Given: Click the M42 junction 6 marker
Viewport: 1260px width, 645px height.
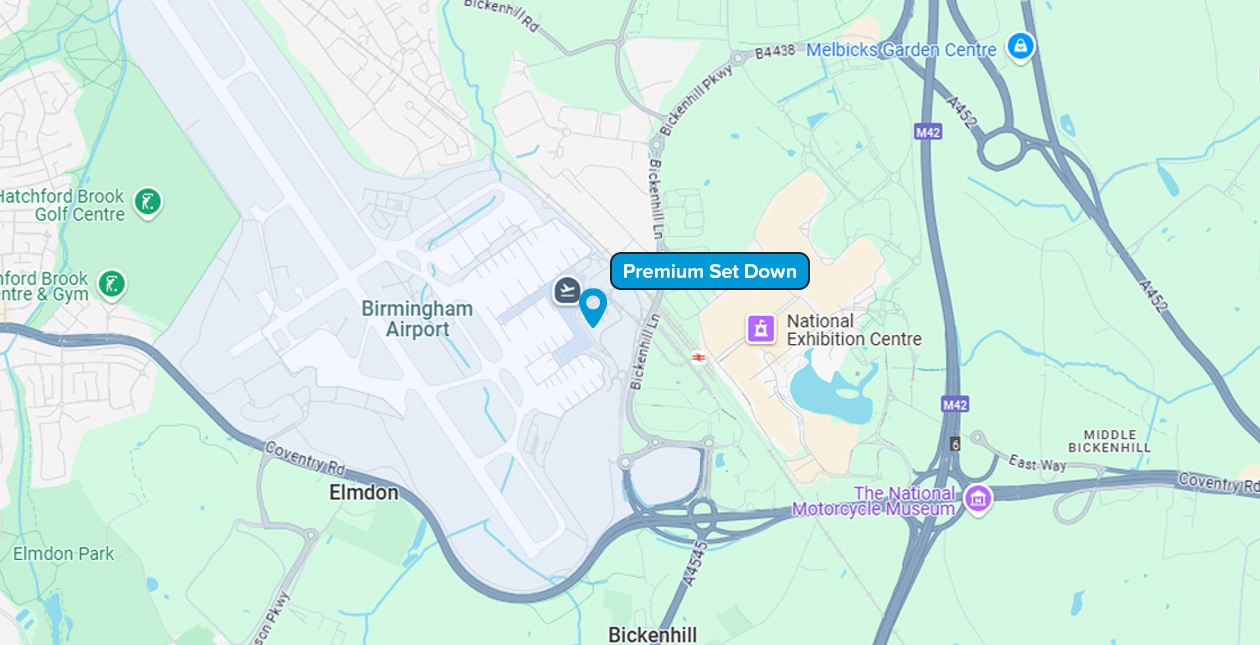Looking at the screenshot, I should 955,443.
